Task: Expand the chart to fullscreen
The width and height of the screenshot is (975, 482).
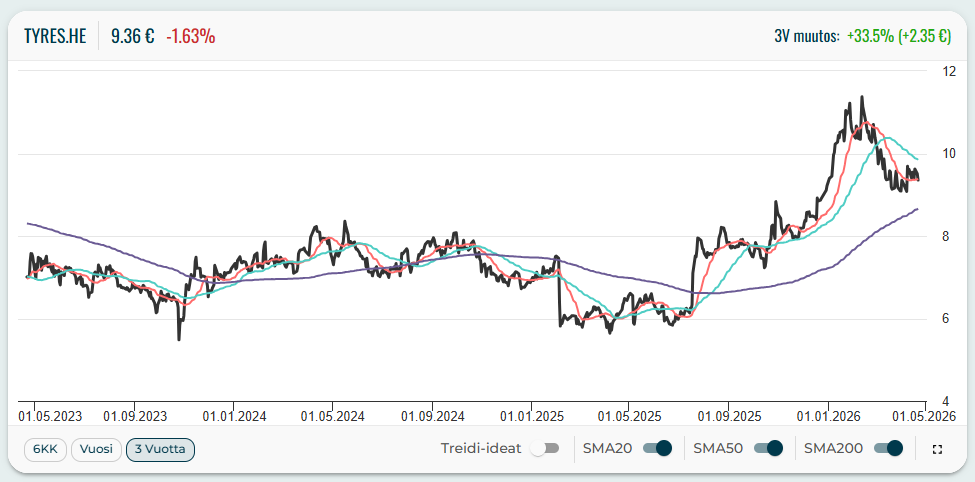Action: click(x=937, y=450)
